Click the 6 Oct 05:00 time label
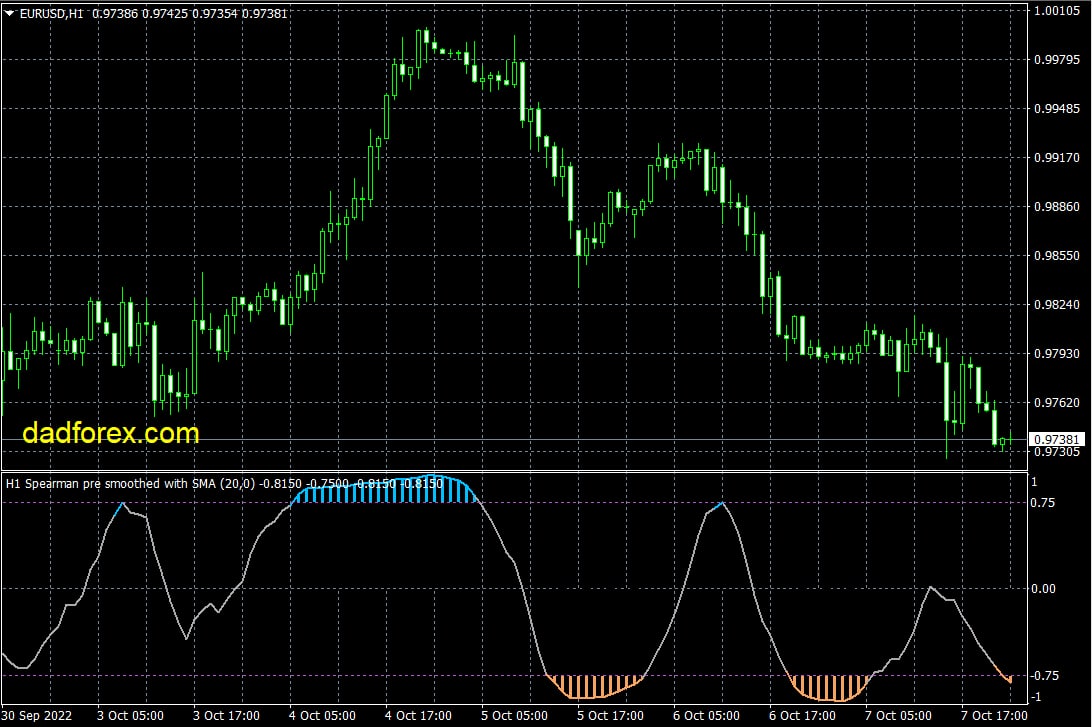The height and width of the screenshot is (727, 1092). coord(707,716)
